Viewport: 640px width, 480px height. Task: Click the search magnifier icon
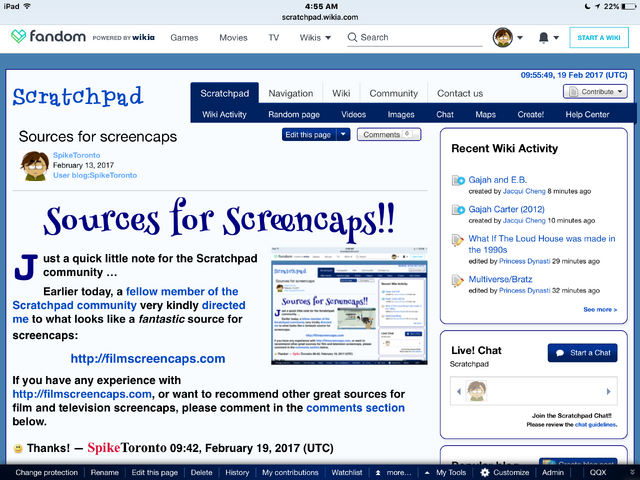pos(352,37)
